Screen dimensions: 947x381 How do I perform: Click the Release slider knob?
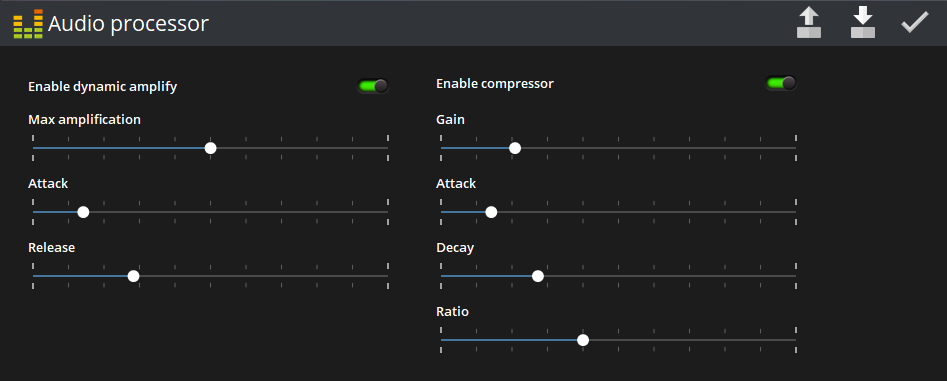tap(133, 276)
